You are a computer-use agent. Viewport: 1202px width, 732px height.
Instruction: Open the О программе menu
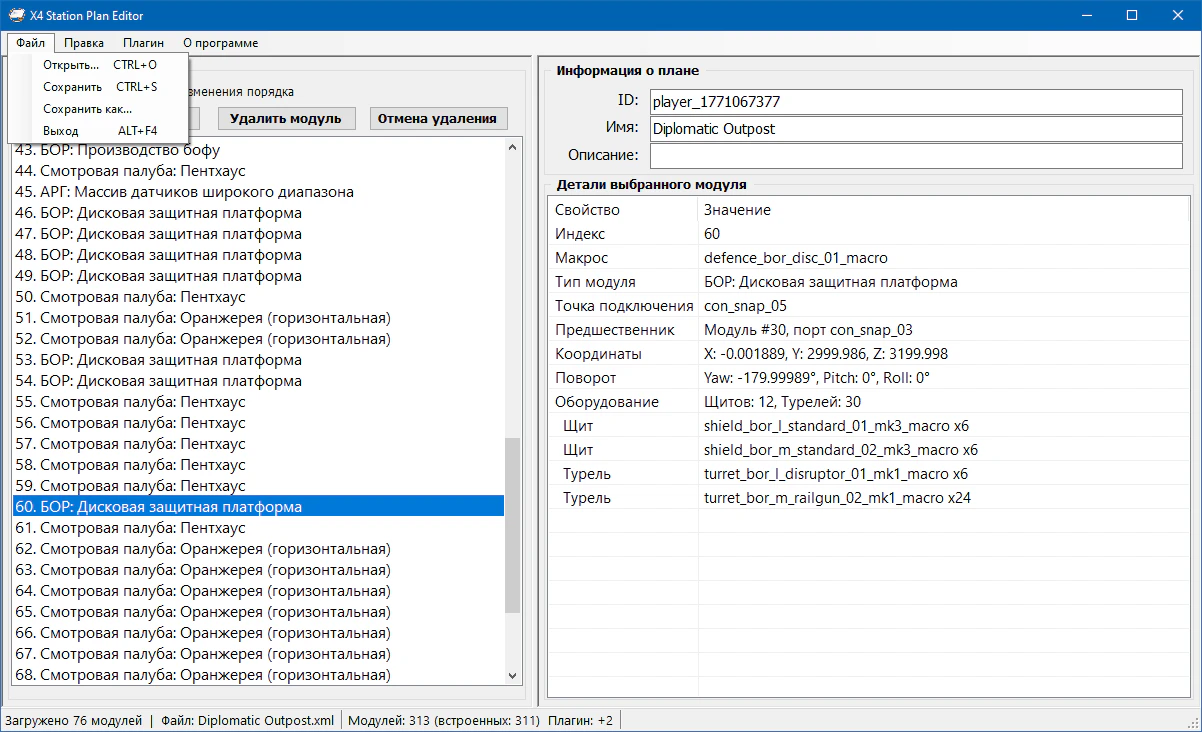[x=220, y=43]
